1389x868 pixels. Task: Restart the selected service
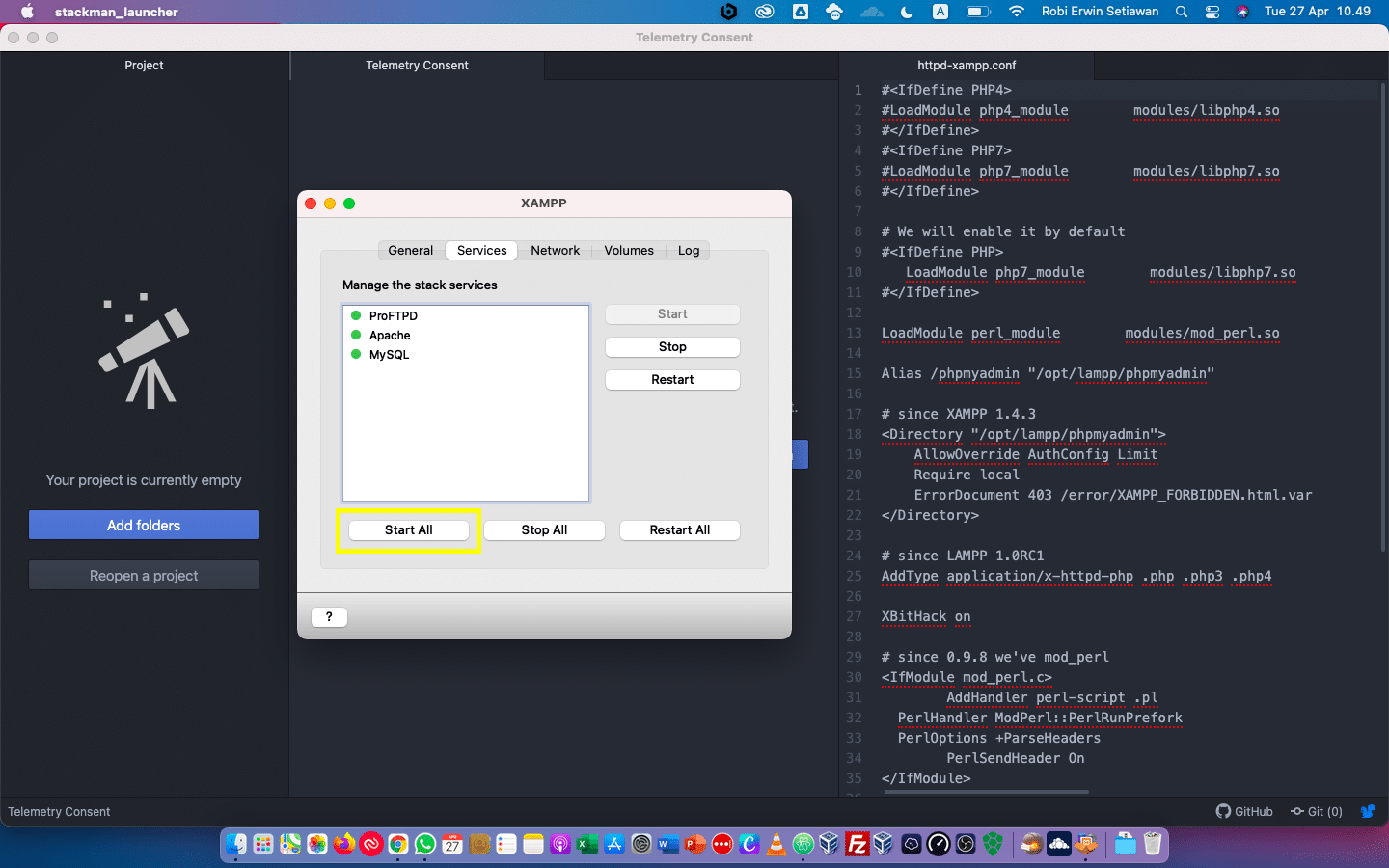coord(672,380)
